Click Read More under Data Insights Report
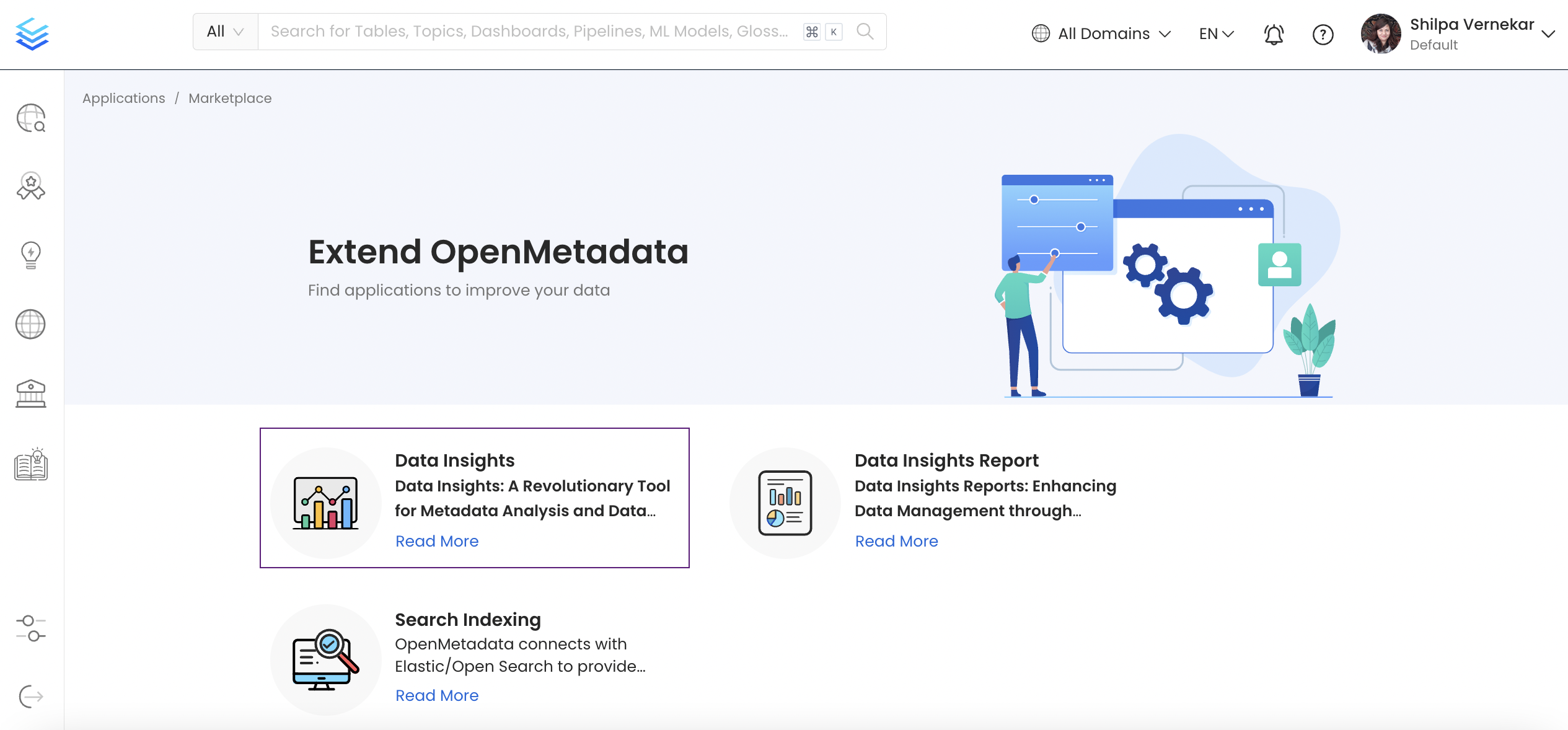1568x730 pixels. pos(896,541)
